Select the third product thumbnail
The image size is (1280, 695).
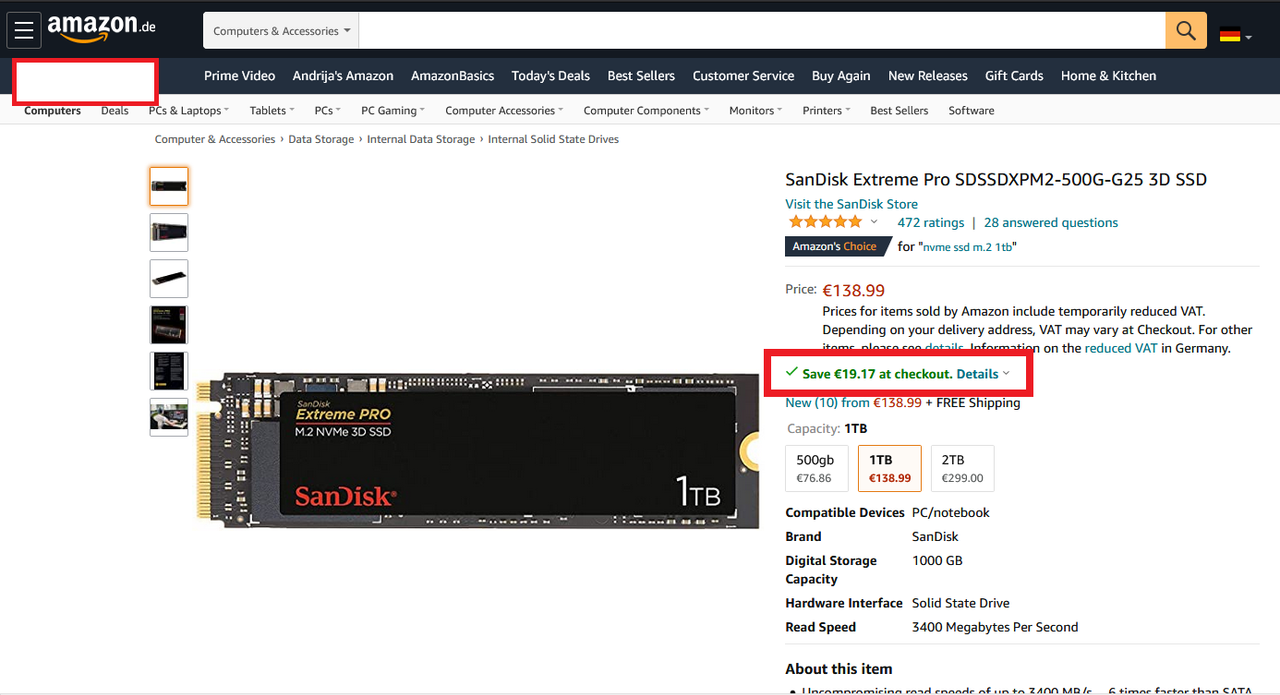169,279
